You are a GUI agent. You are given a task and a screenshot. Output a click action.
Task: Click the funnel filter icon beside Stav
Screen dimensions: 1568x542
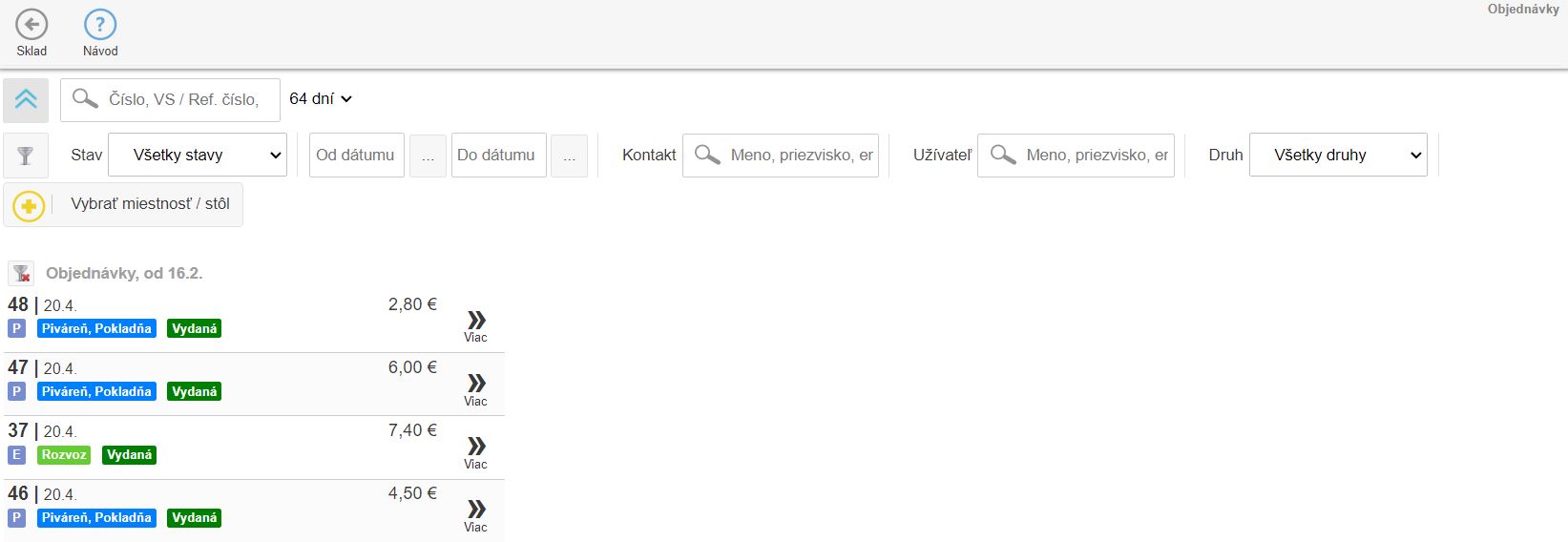(26, 156)
